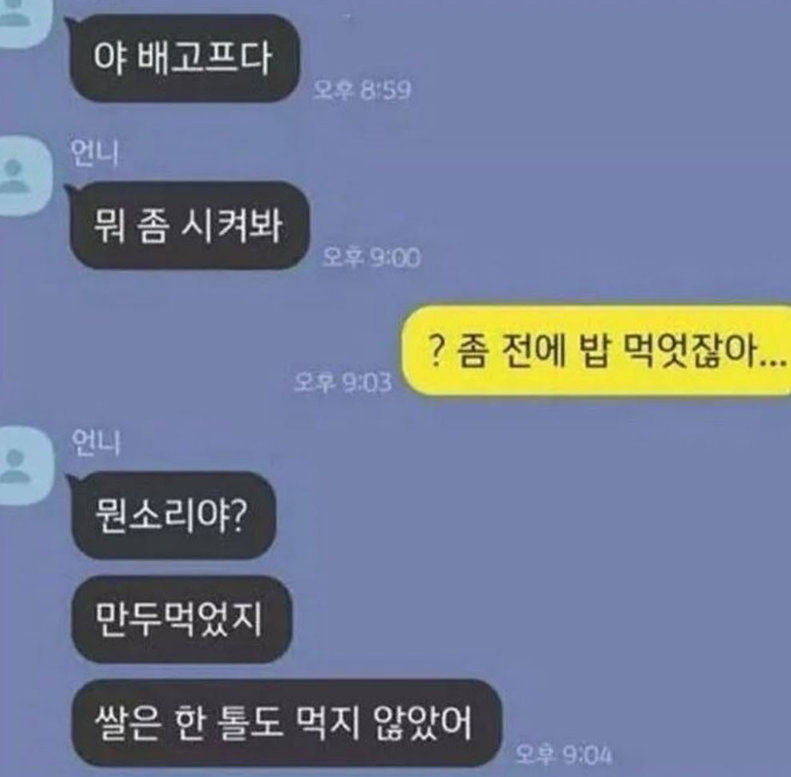Select the 뭐 좀 시켜봐 message bubble
This screenshot has width=791, height=777.
[x=188, y=226]
